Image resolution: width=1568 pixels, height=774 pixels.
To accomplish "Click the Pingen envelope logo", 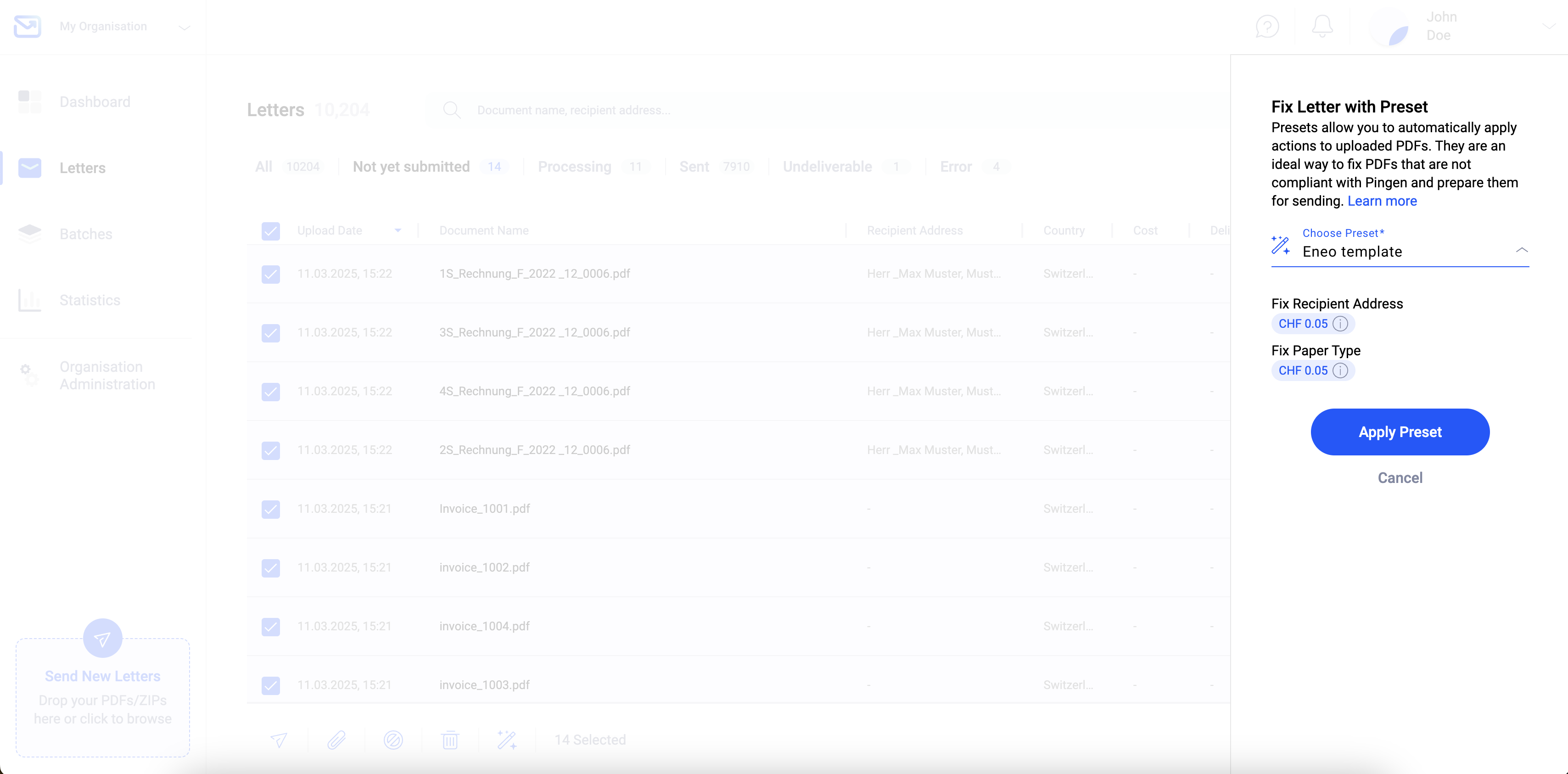I will [x=28, y=26].
